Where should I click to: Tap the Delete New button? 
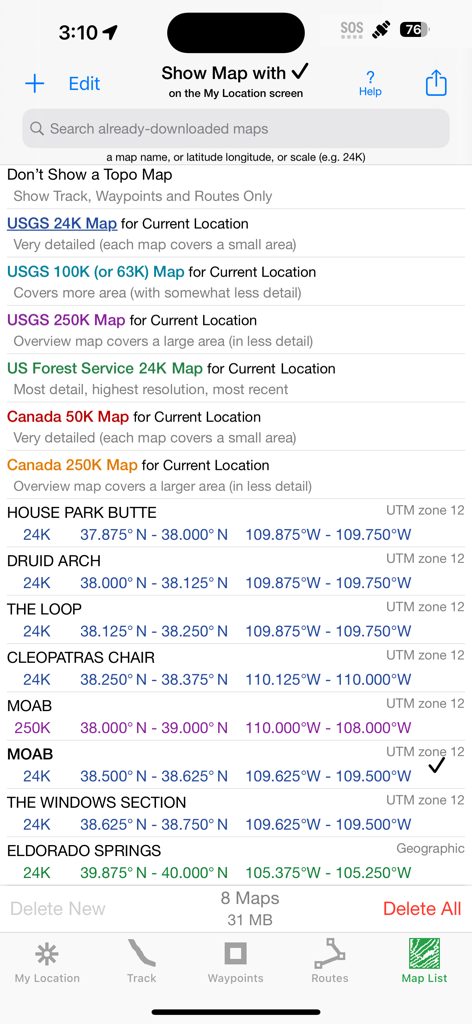click(x=58, y=908)
